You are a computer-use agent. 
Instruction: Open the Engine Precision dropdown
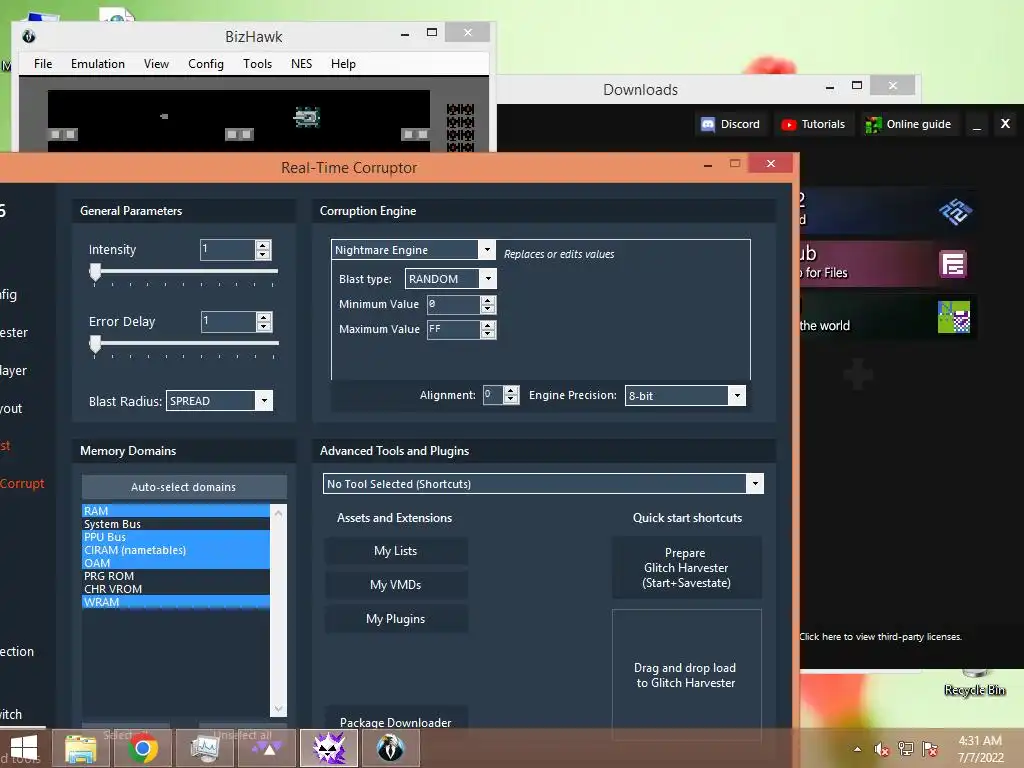737,395
